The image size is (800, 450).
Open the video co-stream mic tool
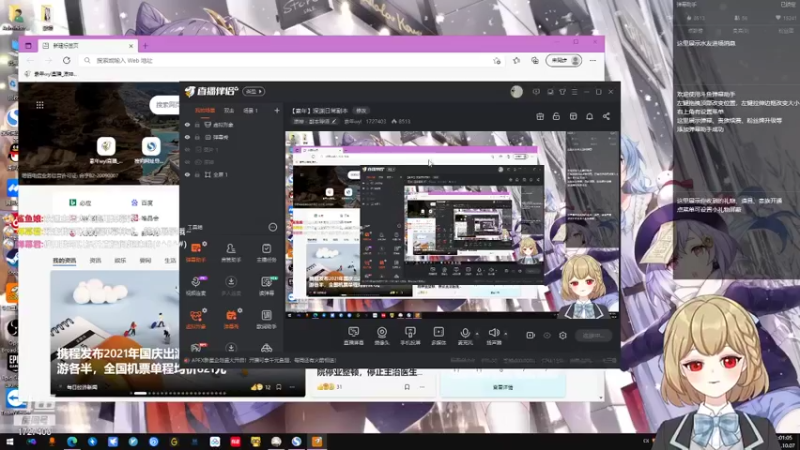click(x=196, y=286)
